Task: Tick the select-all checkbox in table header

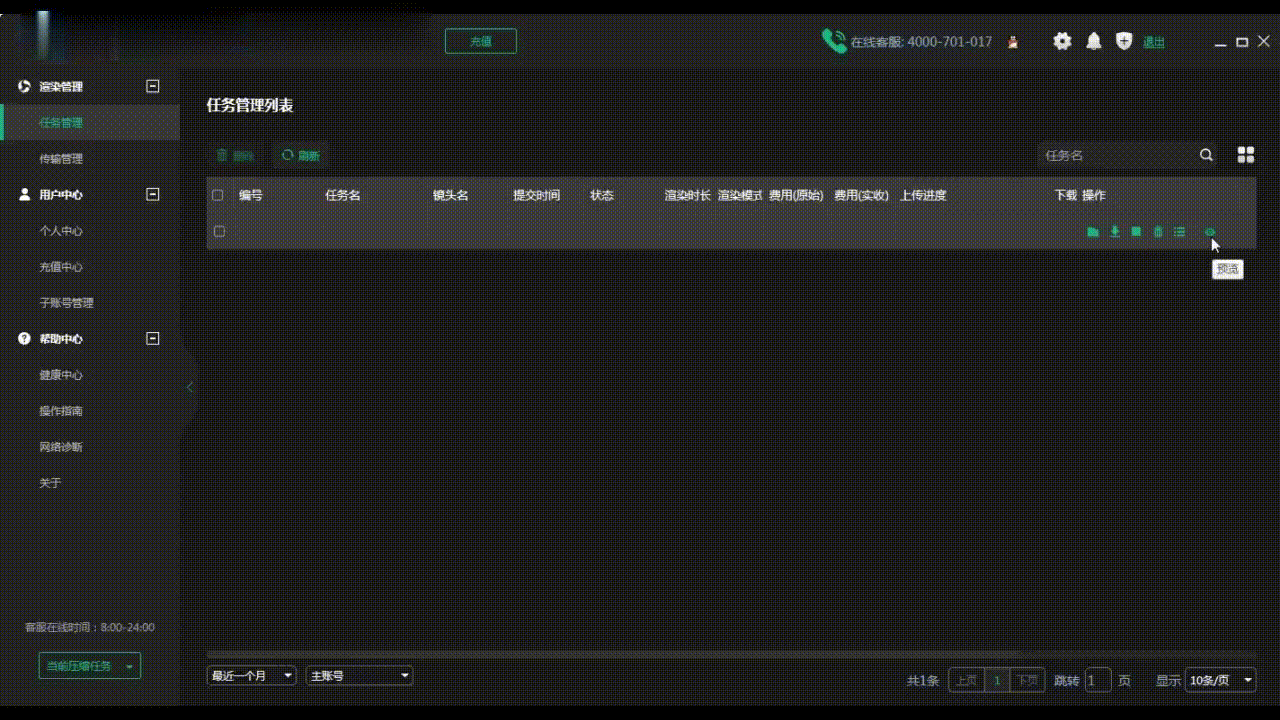Action: tap(218, 196)
